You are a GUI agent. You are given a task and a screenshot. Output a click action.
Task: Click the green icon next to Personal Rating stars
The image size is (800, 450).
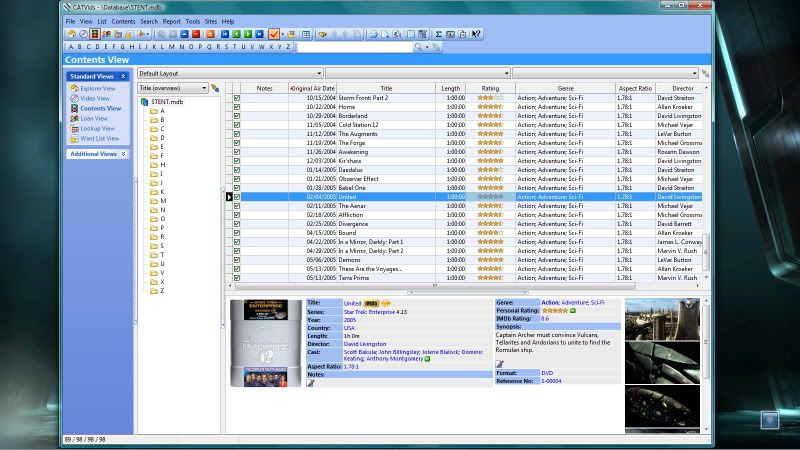click(x=572, y=310)
